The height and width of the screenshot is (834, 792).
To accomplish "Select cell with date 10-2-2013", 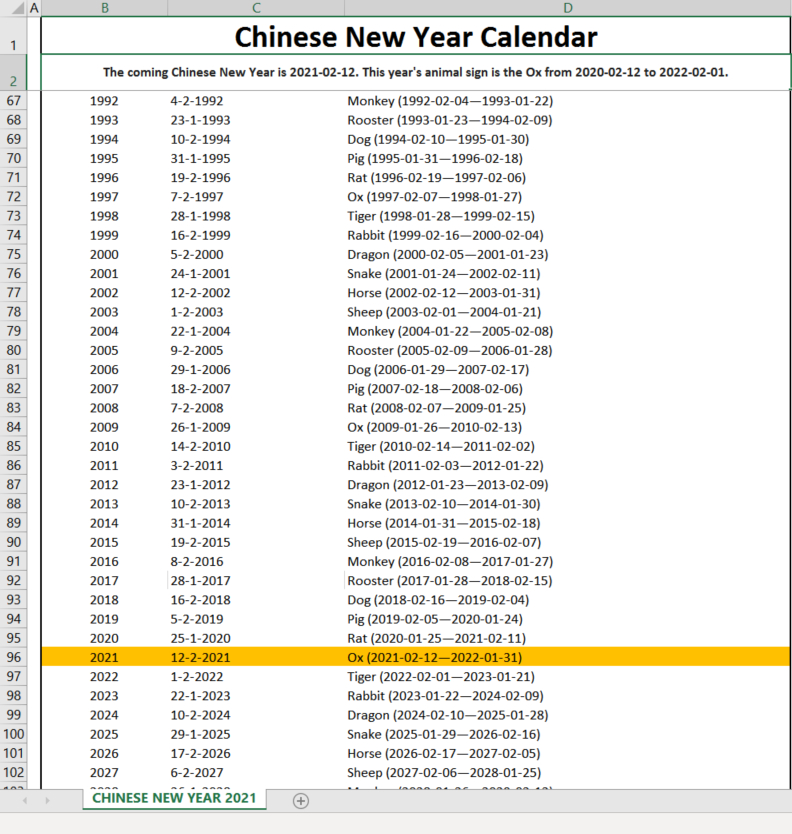I will point(256,503).
